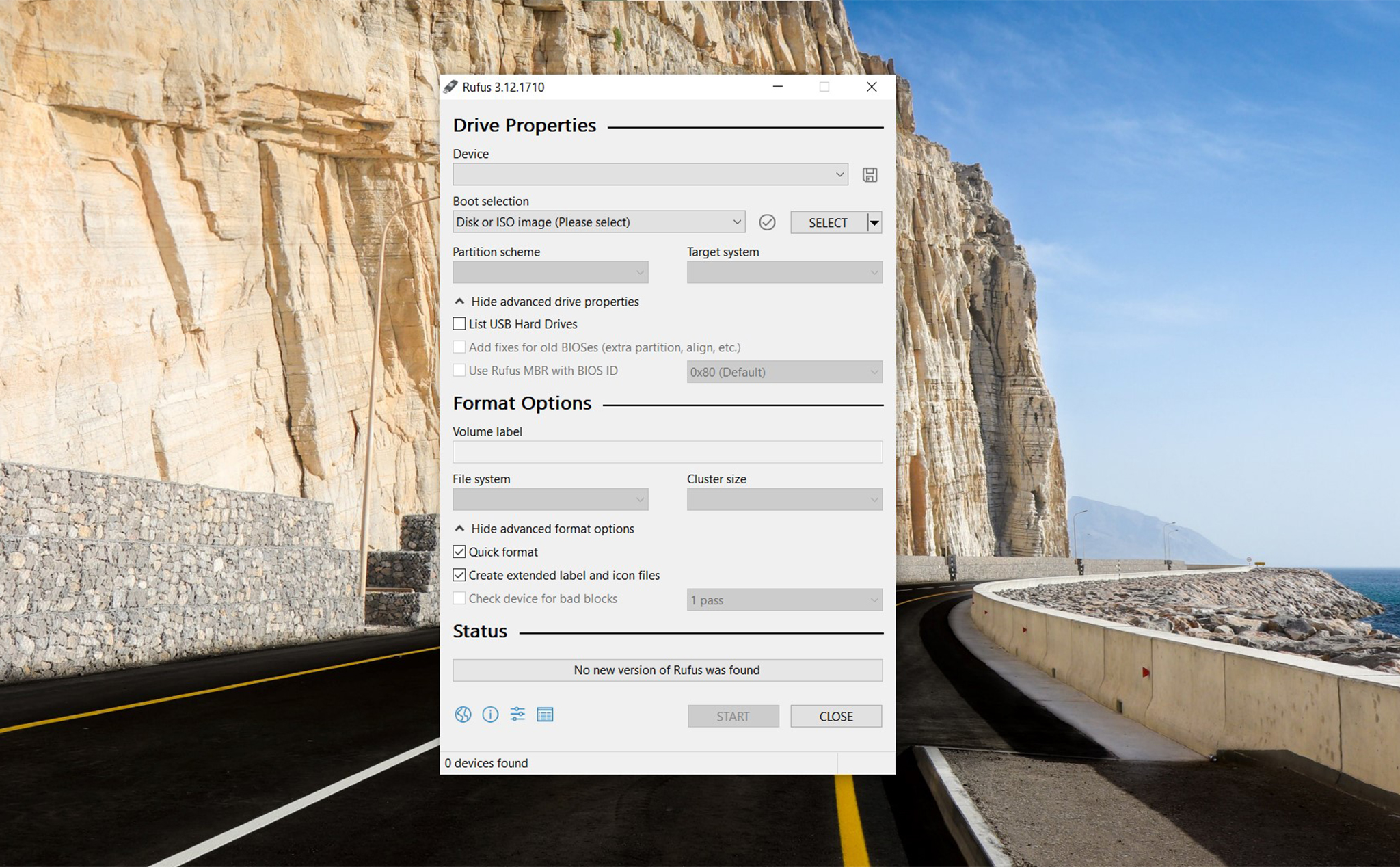Open the language globe icon

463,715
